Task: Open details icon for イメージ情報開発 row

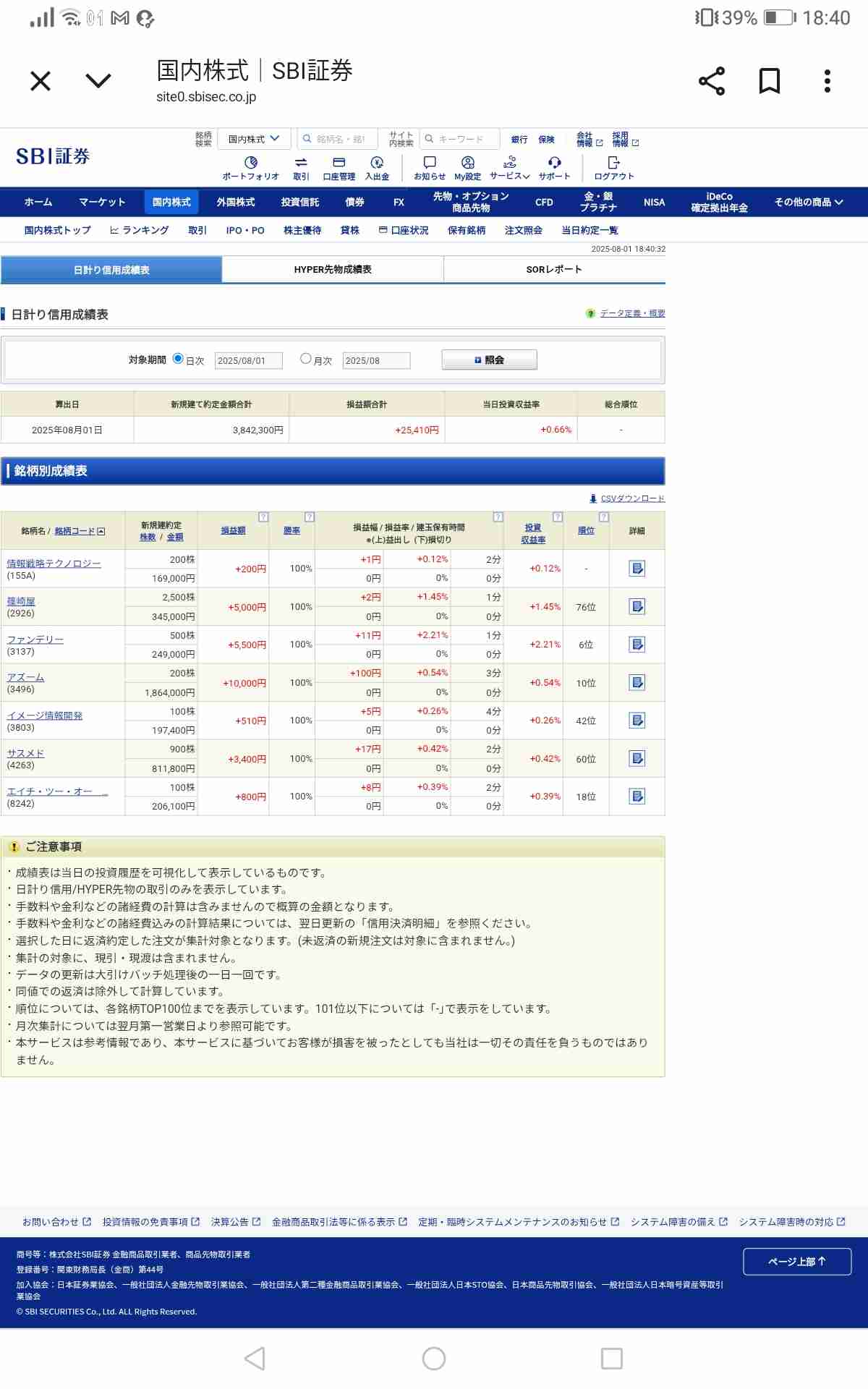Action: pyautogui.click(x=637, y=721)
